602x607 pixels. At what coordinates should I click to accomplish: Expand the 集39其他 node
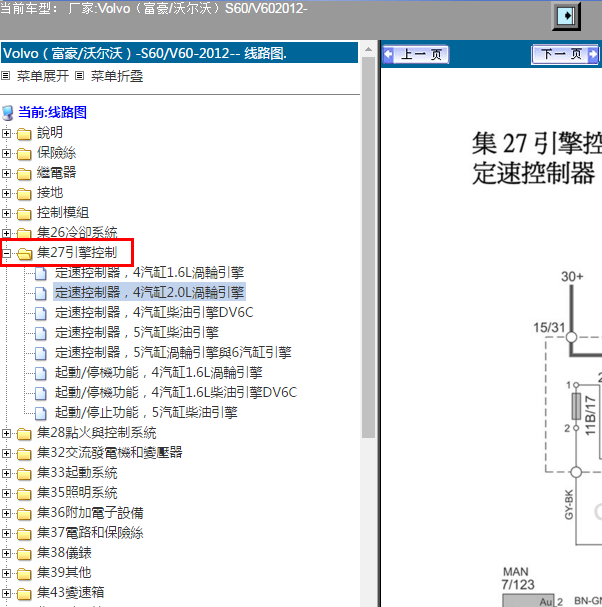click(6, 573)
